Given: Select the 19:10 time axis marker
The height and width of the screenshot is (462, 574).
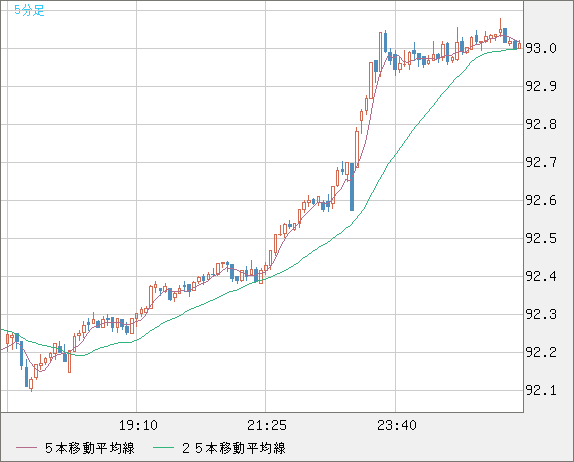Looking at the screenshot, I should [x=138, y=425].
